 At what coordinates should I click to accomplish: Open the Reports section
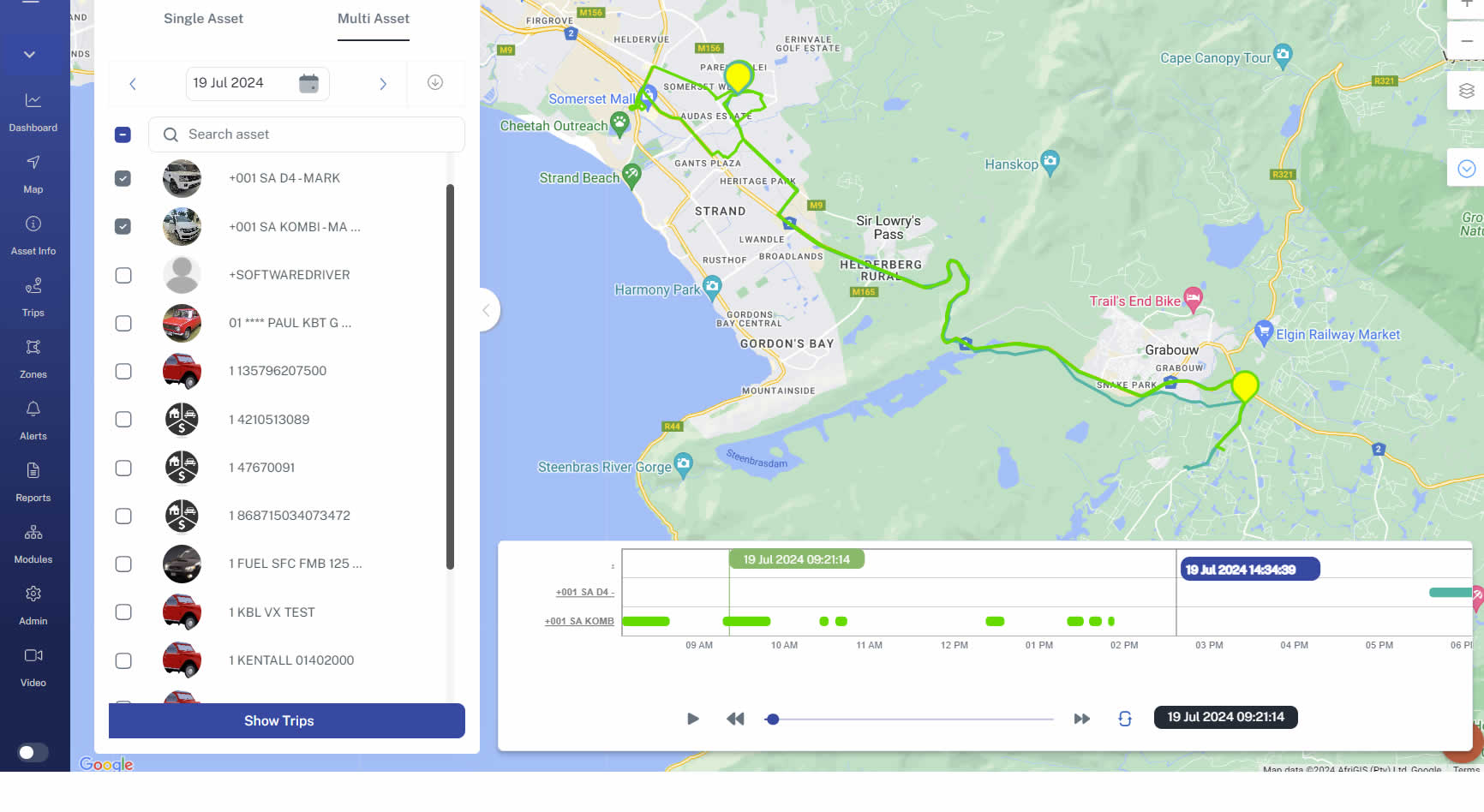click(x=33, y=480)
